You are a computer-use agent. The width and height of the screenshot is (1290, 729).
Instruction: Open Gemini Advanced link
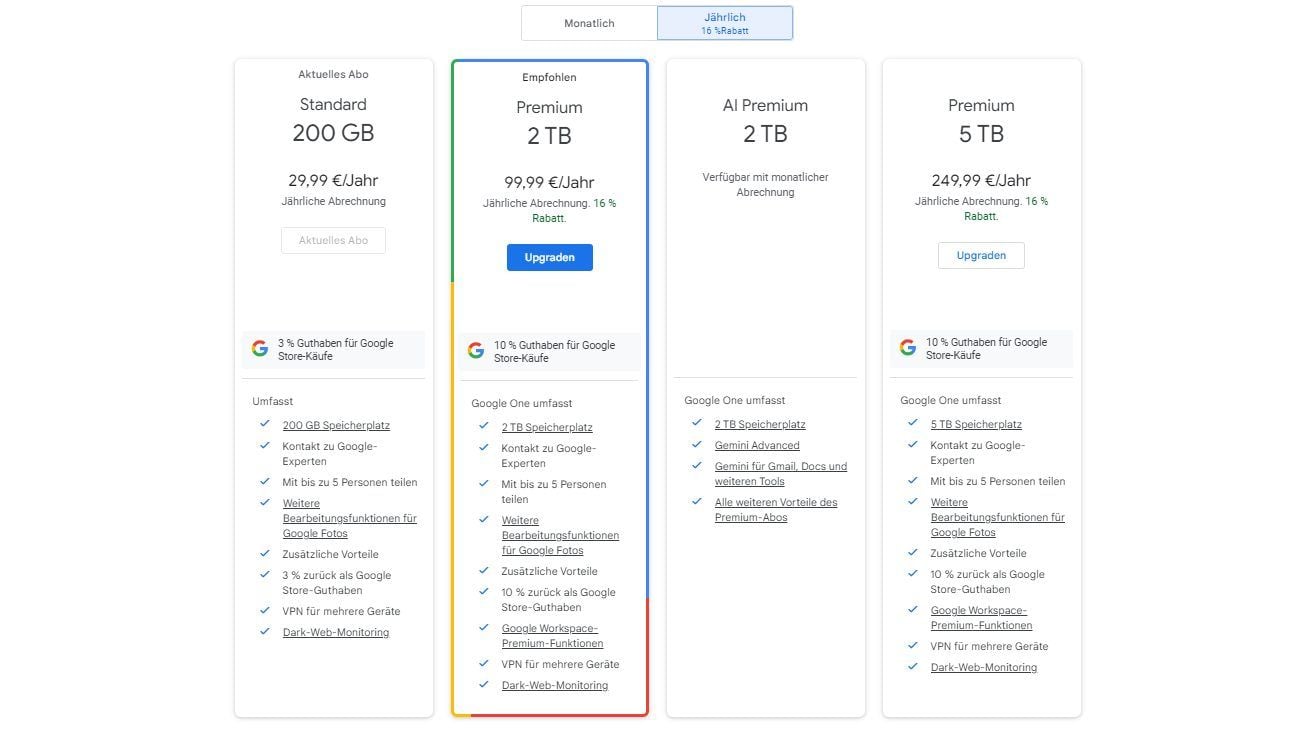757,445
